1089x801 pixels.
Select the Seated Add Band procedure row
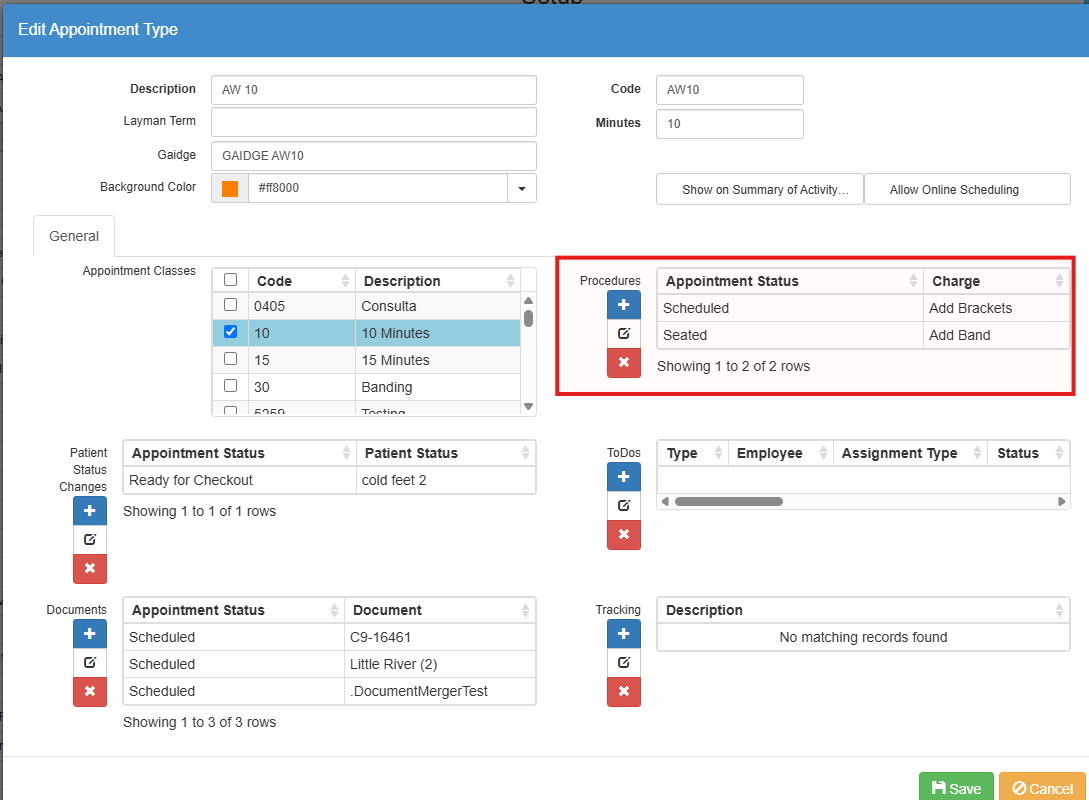[863, 335]
